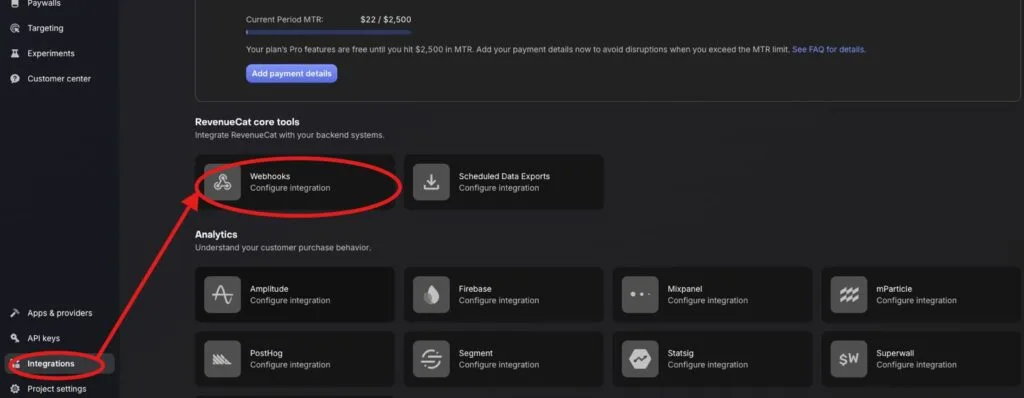
Task: Click the Analytics section heading
Action: [x=216, y=235]
